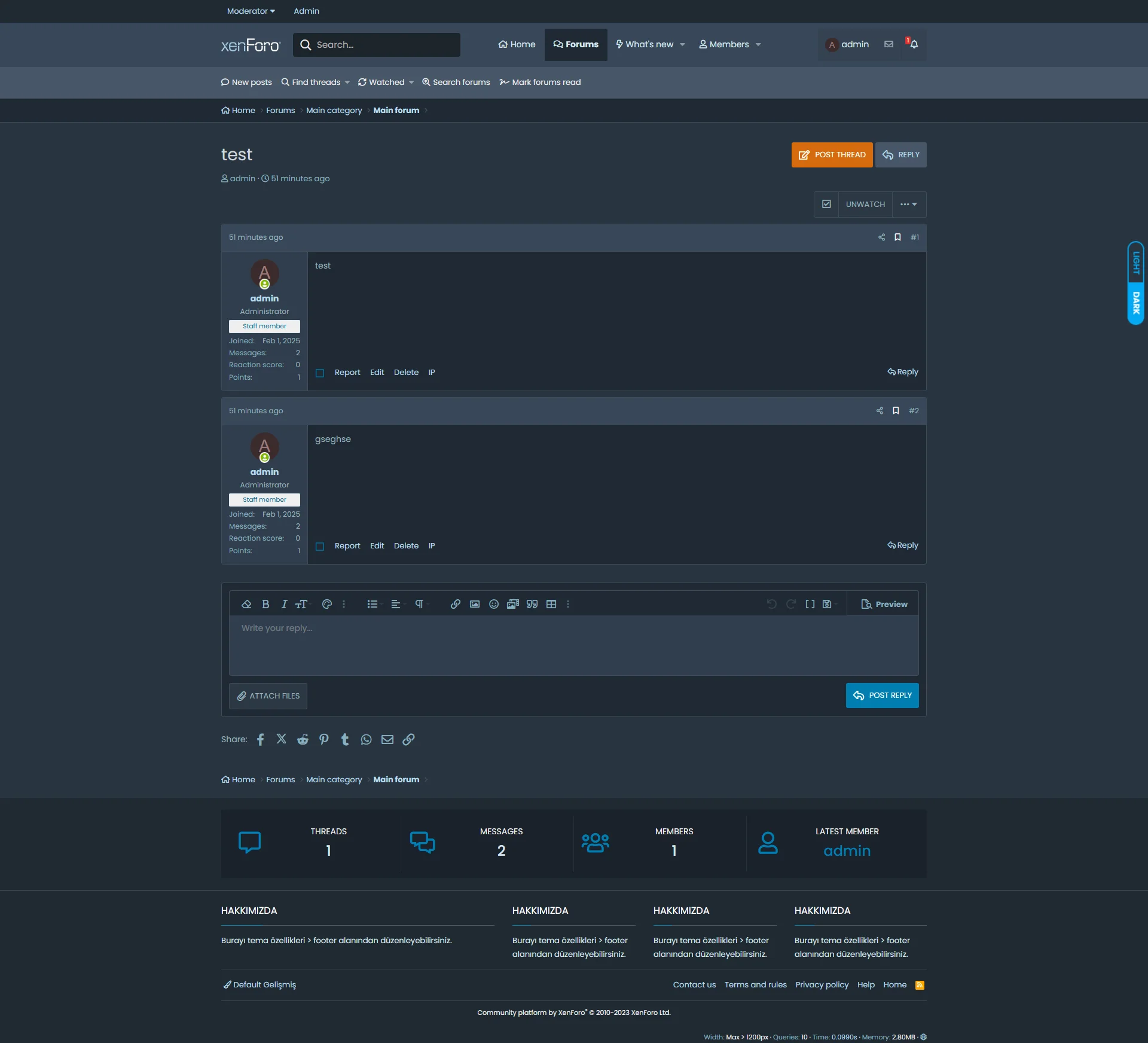The image size is (1148, 1043).
Task: Select post #1 with its checkbox
Action: 320,373
